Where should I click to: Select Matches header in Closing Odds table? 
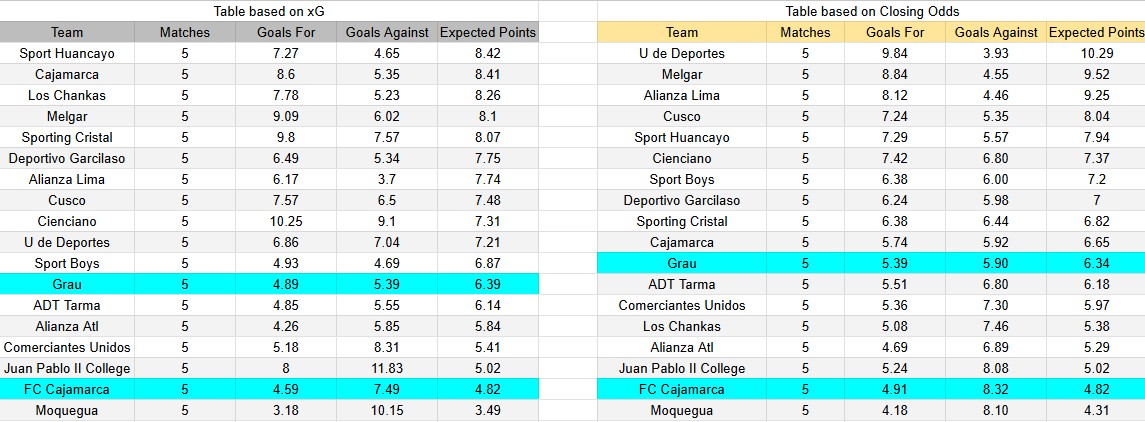point(805,32)
